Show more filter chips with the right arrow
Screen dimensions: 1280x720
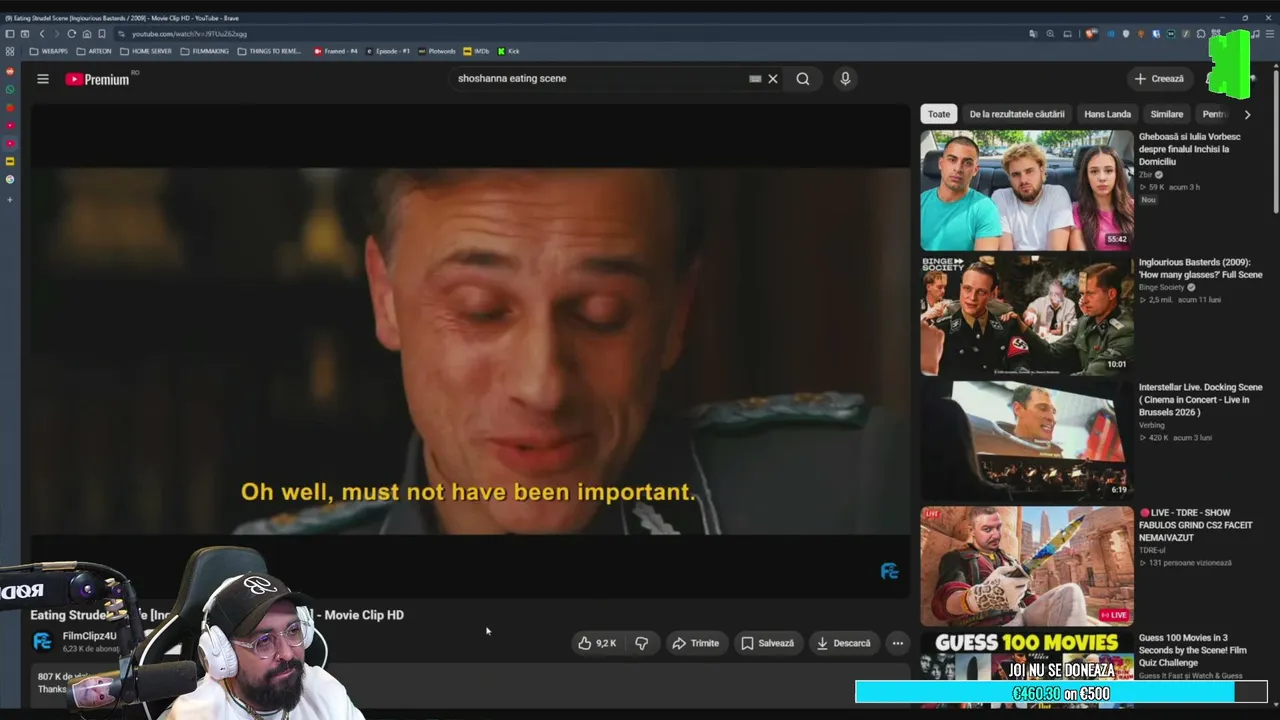(1247, 114)
